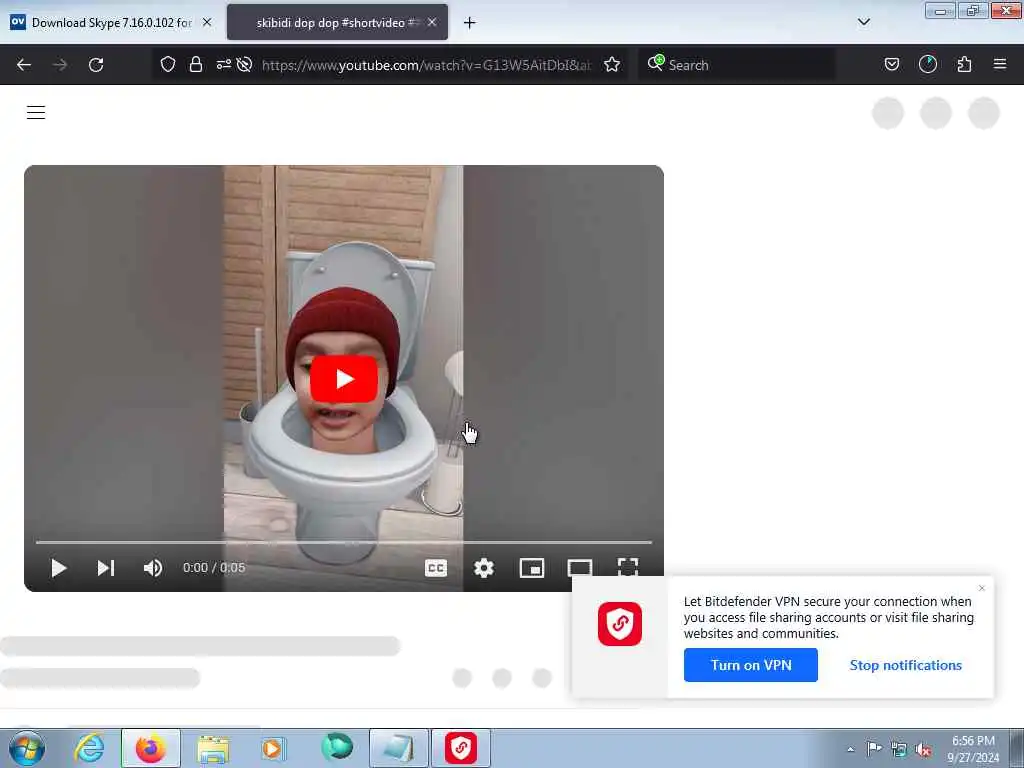The width and height of the screenshot is (1024, 768).
Task: Click the Stop notifications link
Action: click(x=905, y=665)
